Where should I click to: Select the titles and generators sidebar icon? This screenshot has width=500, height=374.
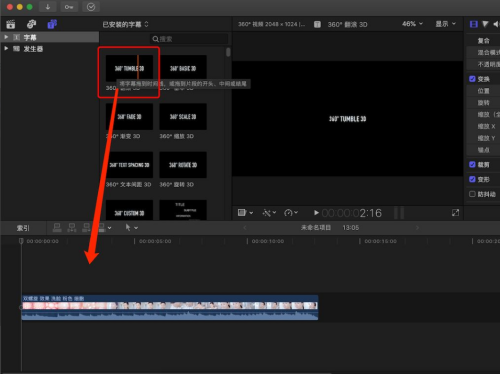coord(52,24)
